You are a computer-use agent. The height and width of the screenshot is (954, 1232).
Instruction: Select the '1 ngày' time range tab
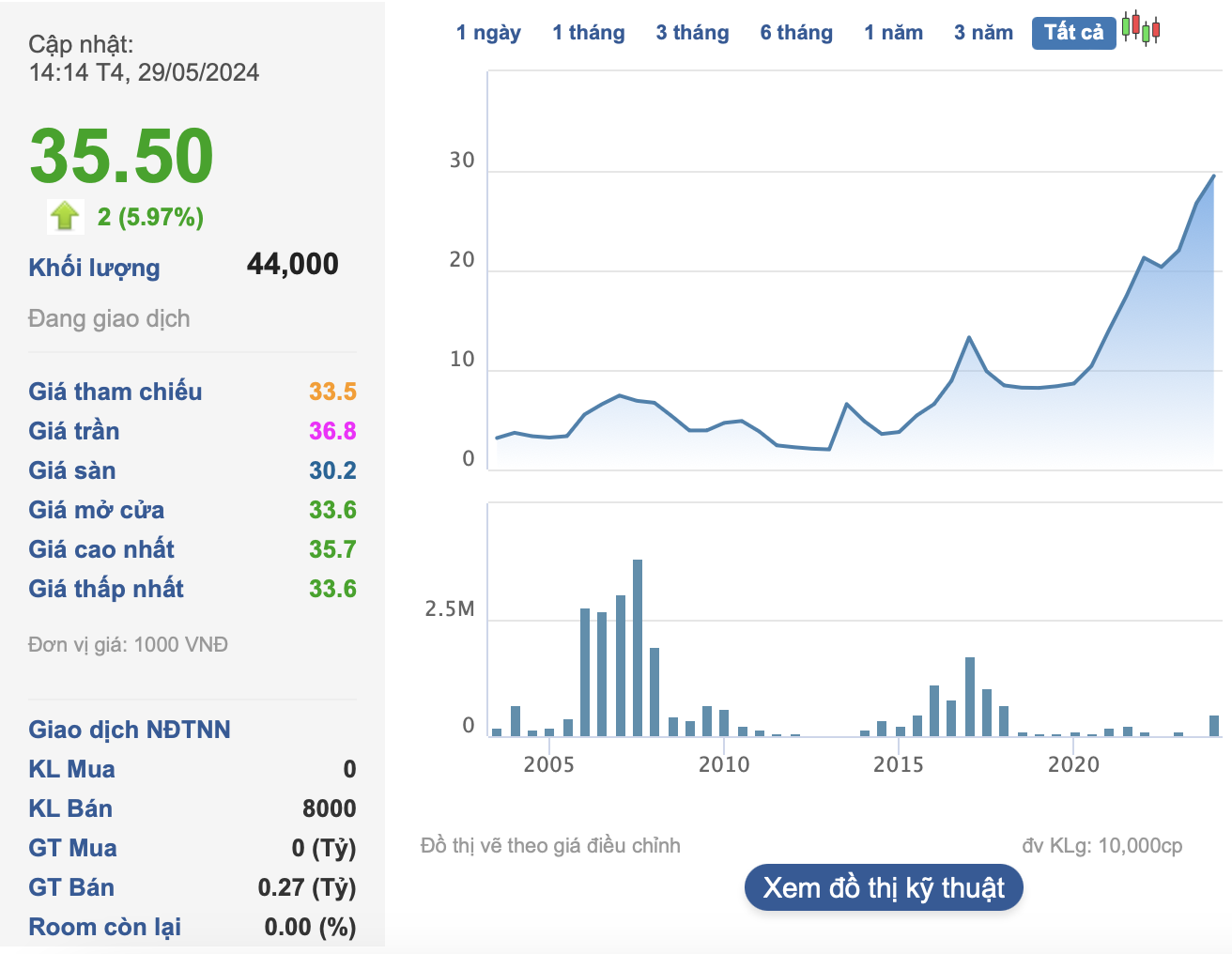tap(488, 33)
